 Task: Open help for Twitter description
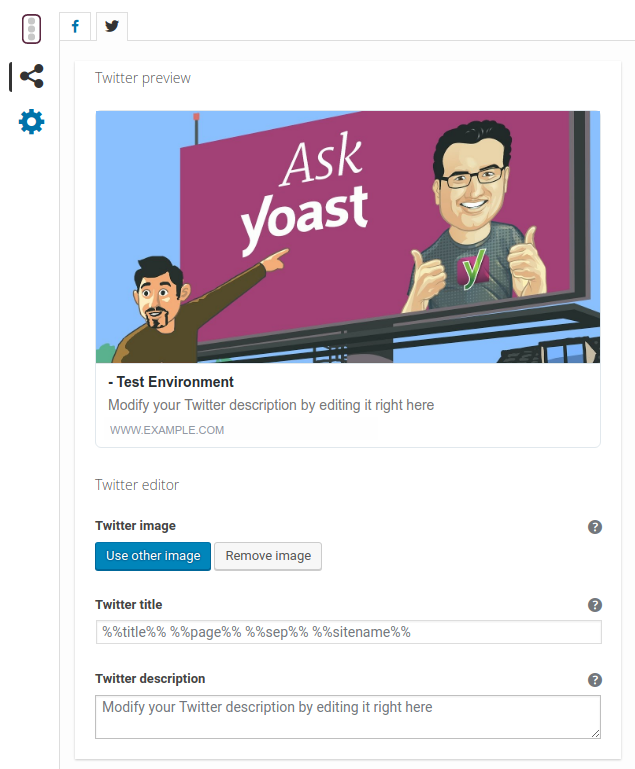click(x=595, y=680)
